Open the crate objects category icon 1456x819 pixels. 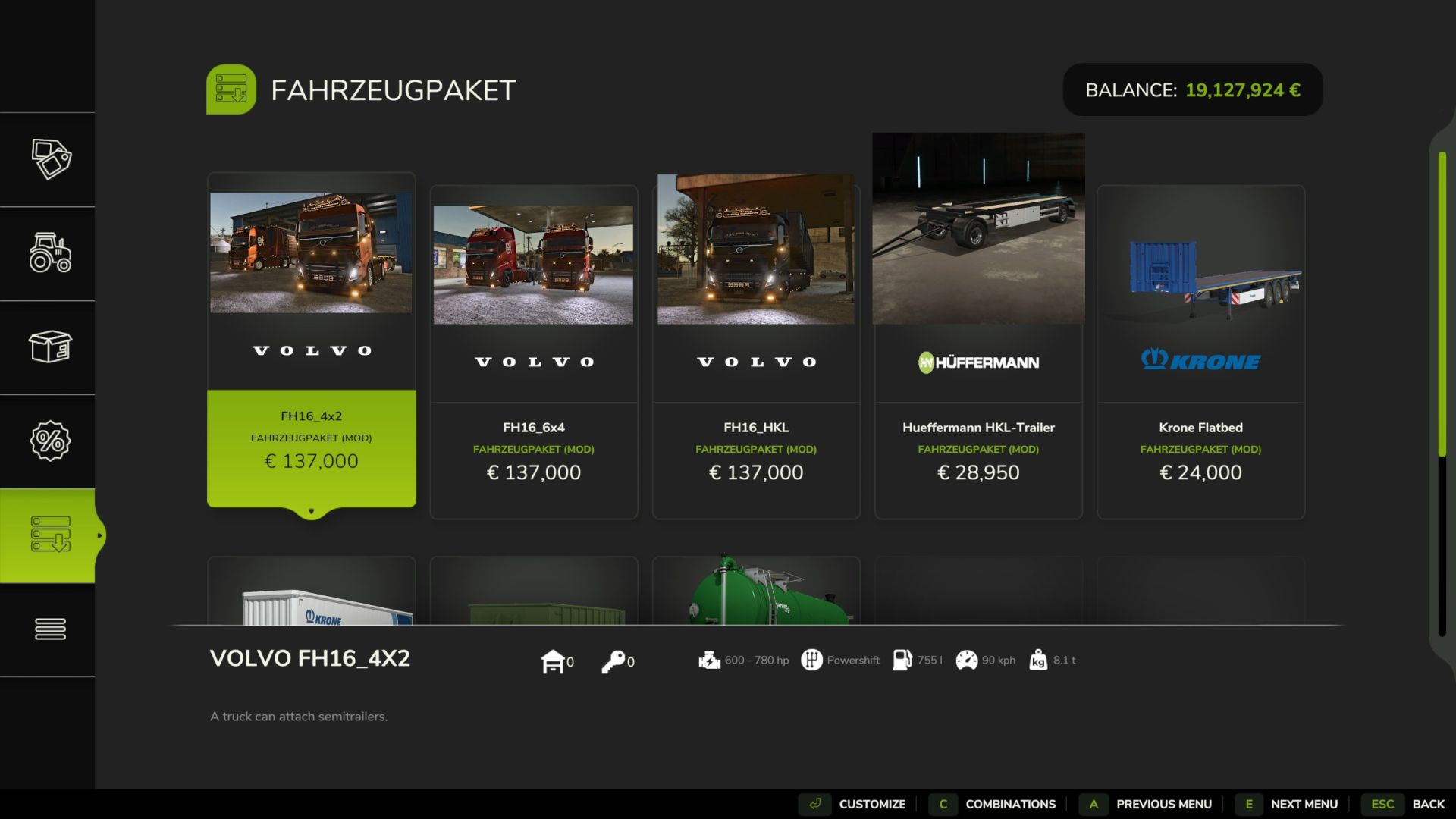[x=50, y=347]
